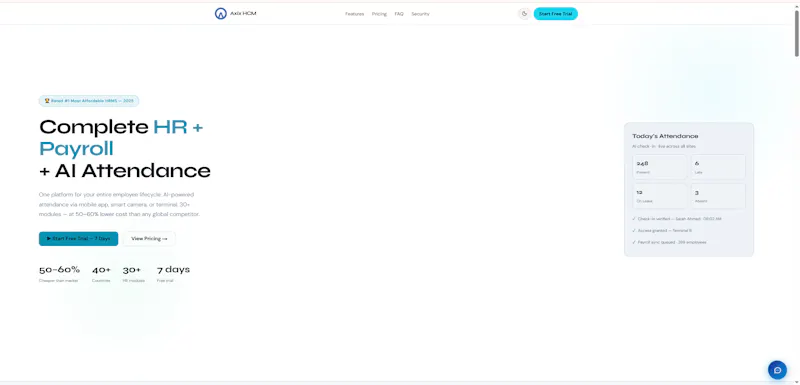This screenshot has height=385, width=800.
Task: Click the View Pricing button
Action: pyautogui.click(x=149, y=239)
